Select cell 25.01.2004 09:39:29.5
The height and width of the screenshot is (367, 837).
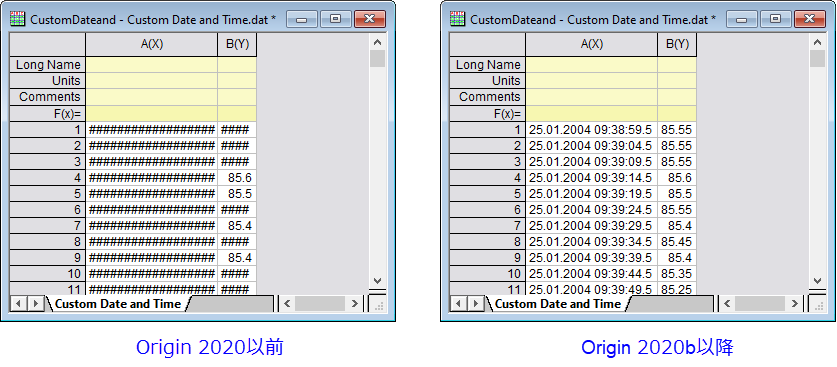pos(591,226)
